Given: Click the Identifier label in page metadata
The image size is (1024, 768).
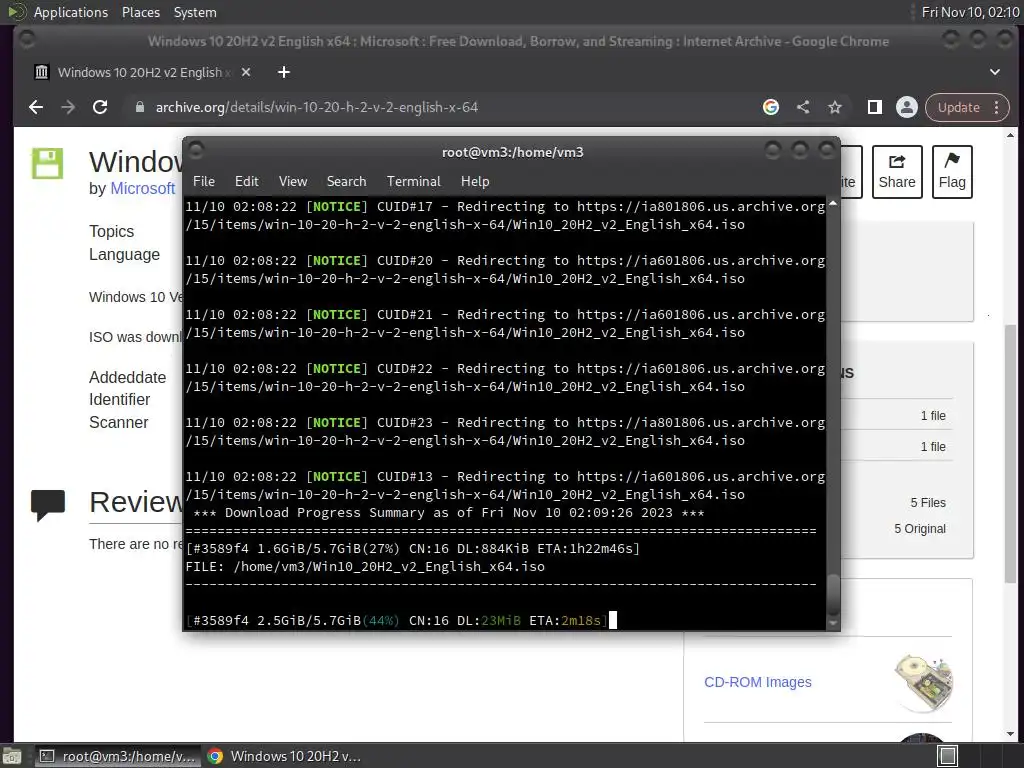Looking at the screenshot, I should 120,400.
